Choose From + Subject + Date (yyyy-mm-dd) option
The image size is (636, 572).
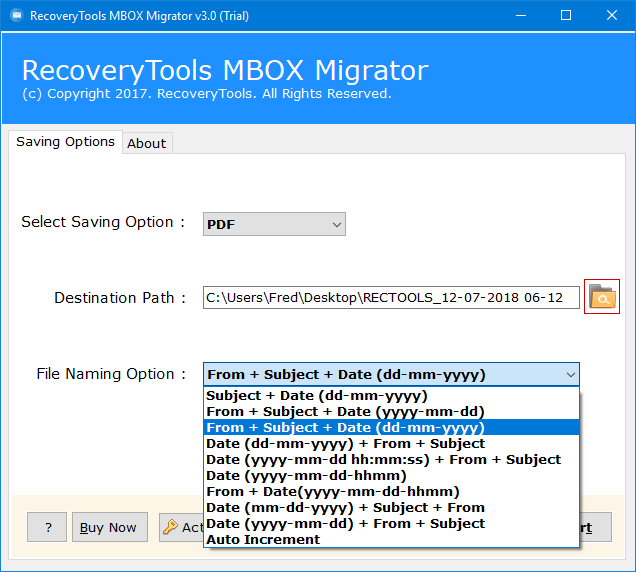pos(391,411)
